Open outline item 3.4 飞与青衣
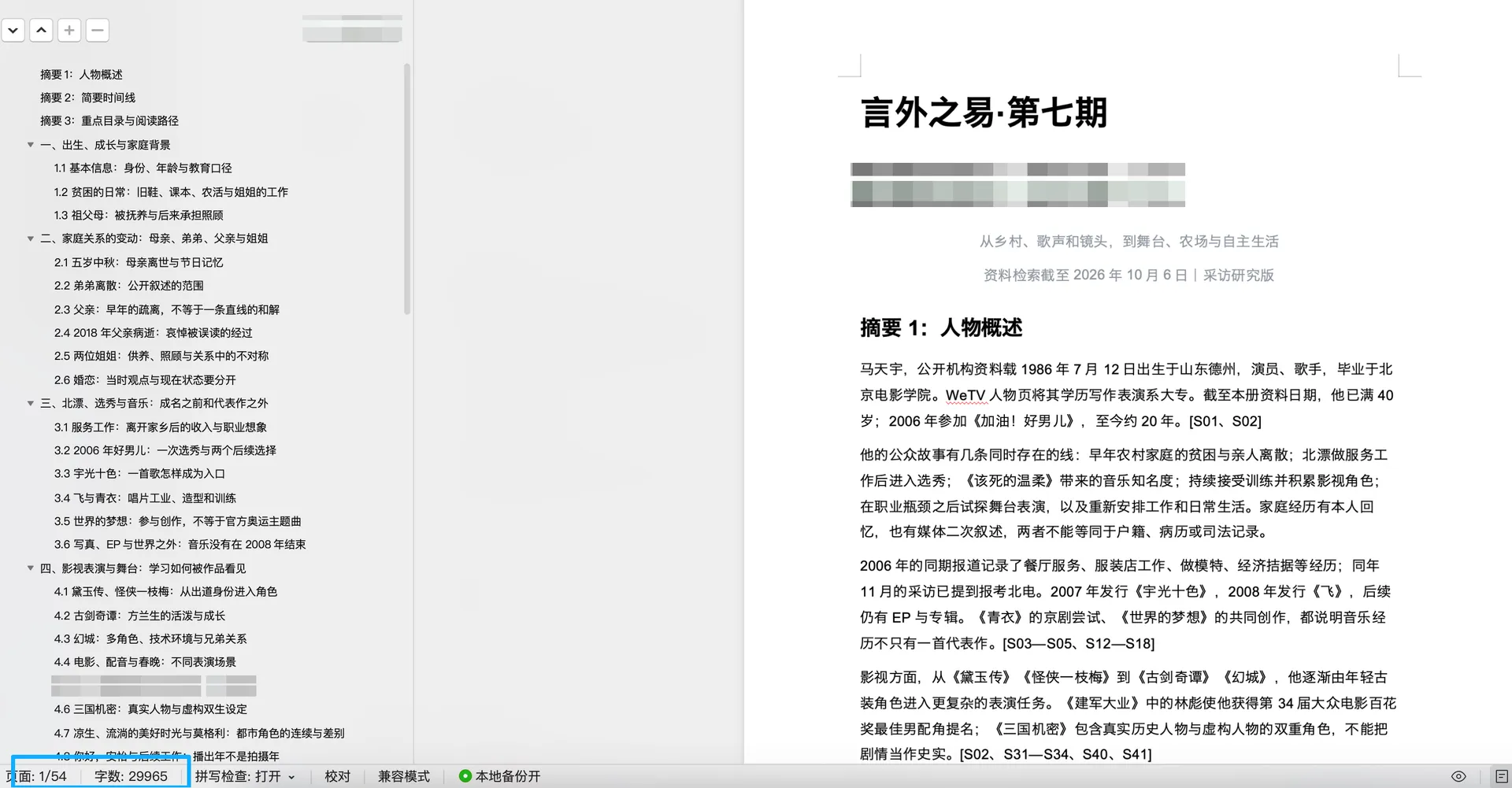Viewport: 1512px width, 788px height. 145,498
